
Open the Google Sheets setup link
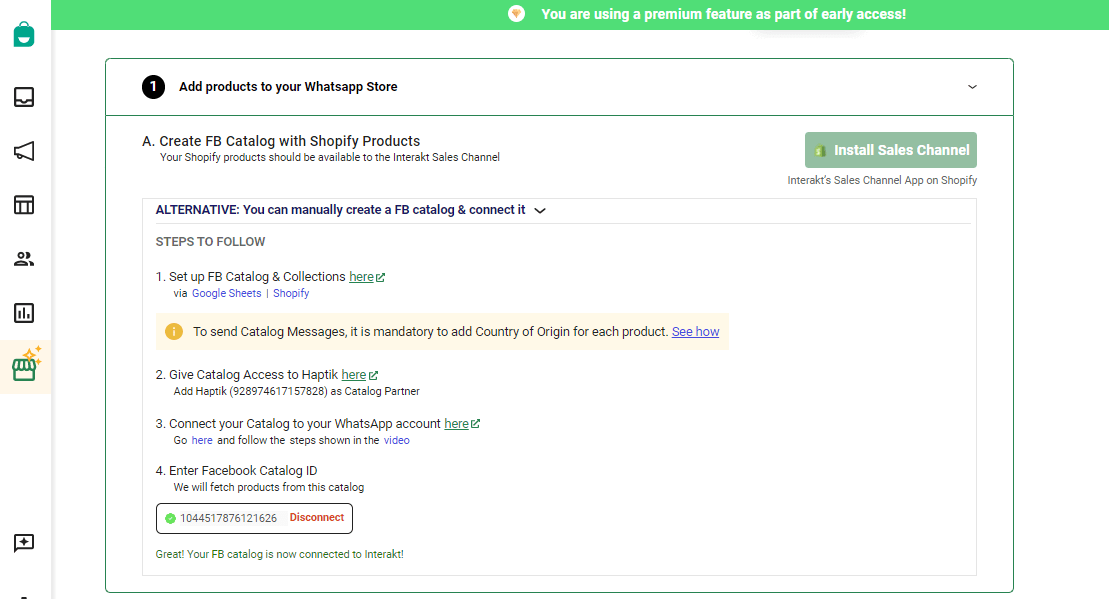point(226,293)
